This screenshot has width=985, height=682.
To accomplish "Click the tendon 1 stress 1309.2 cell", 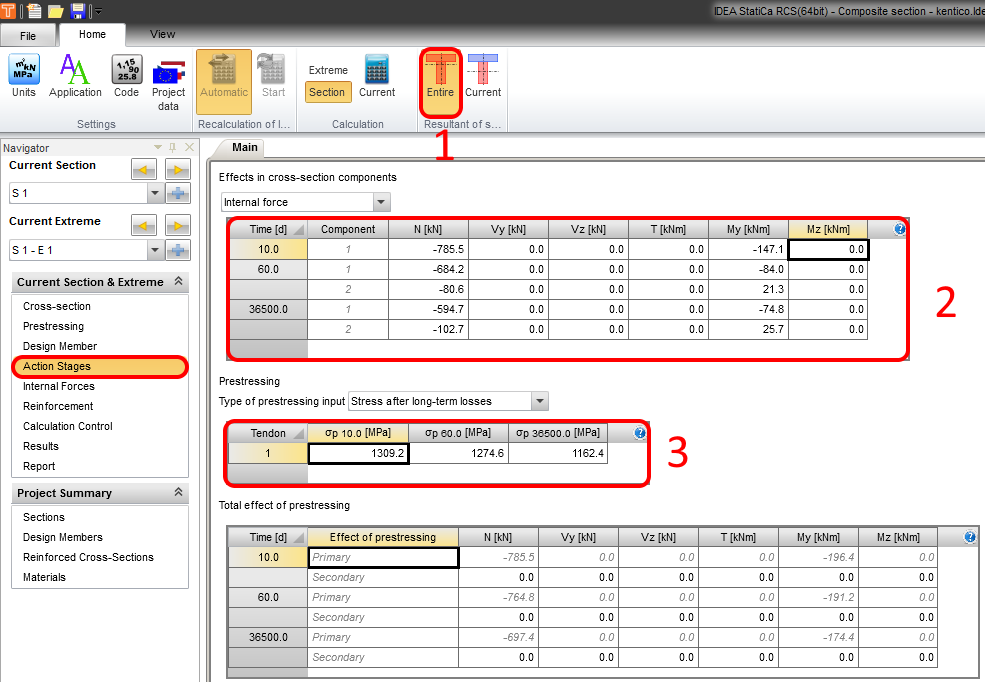I will tap(358, 453).
